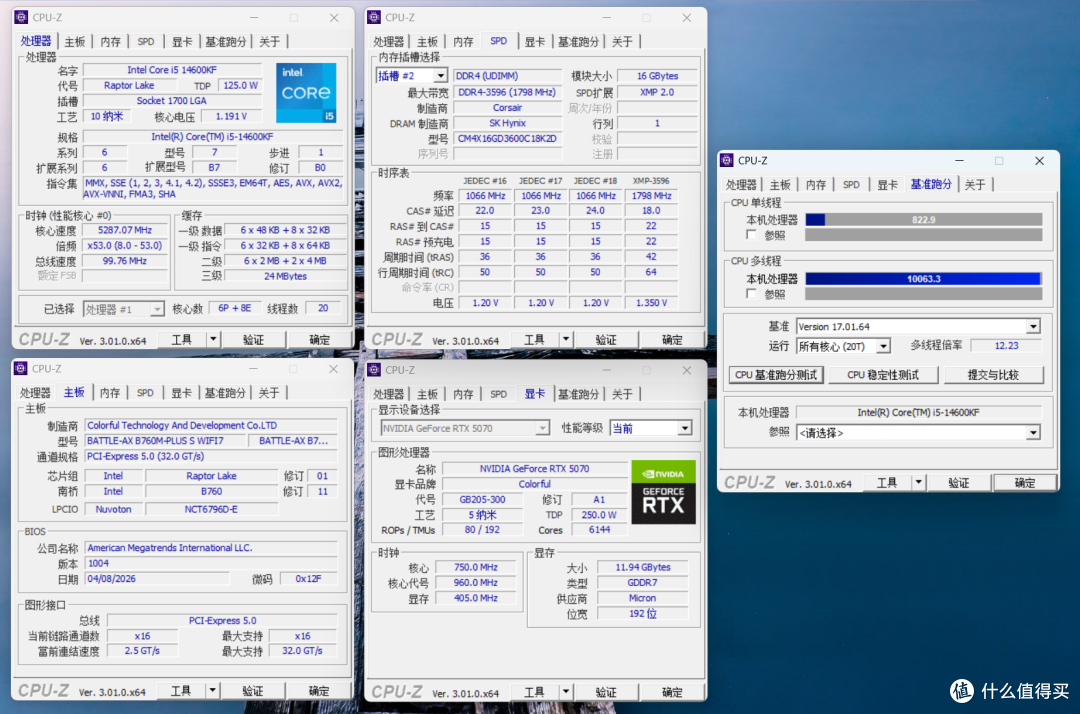Click 验证 in SPD window
Image resolution: width=1080 pixels, height=714 pixels.
coord(606,339)
